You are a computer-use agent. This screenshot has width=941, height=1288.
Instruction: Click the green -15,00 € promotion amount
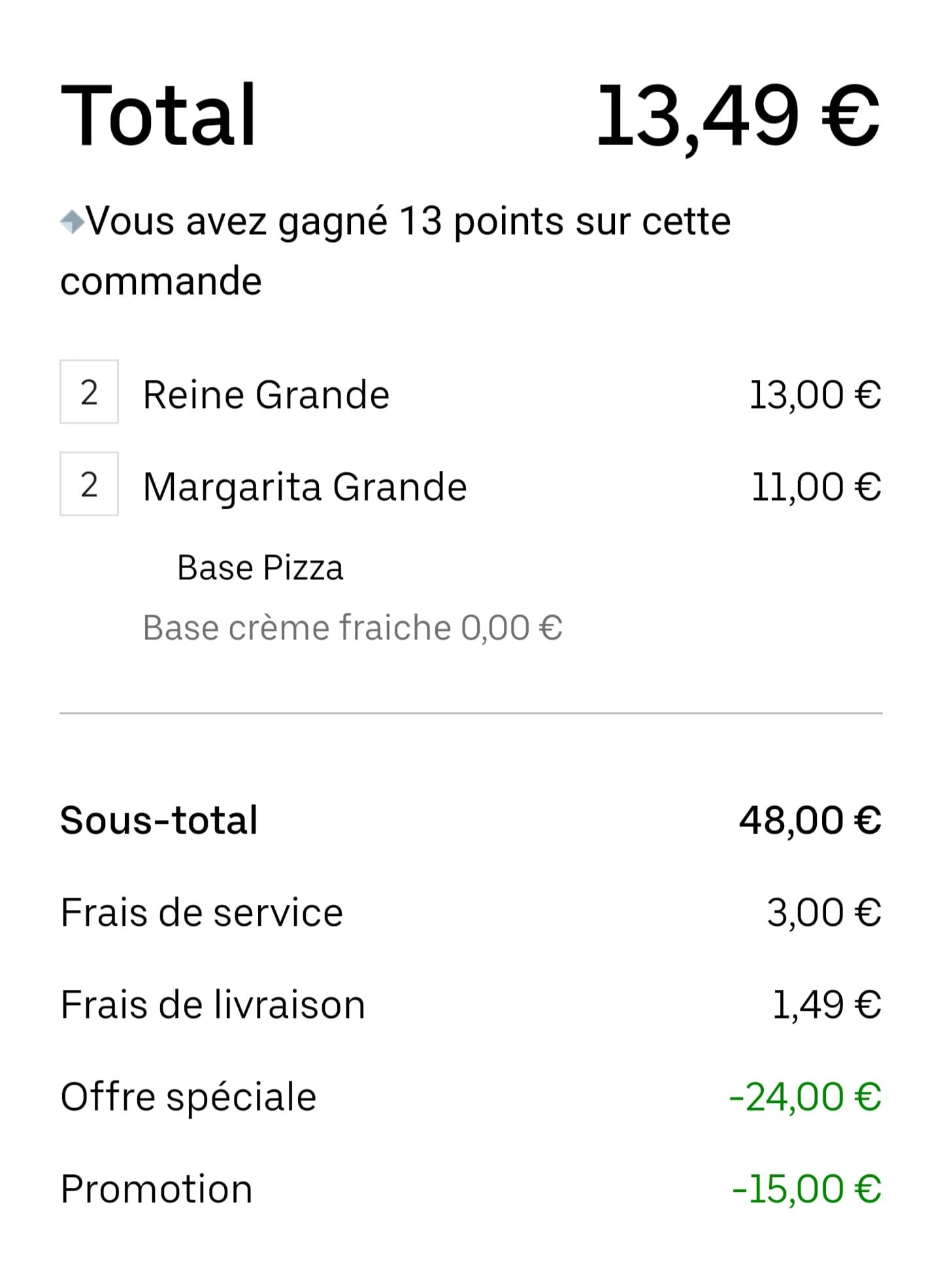pyautogui.click(x=807, y=1189)
